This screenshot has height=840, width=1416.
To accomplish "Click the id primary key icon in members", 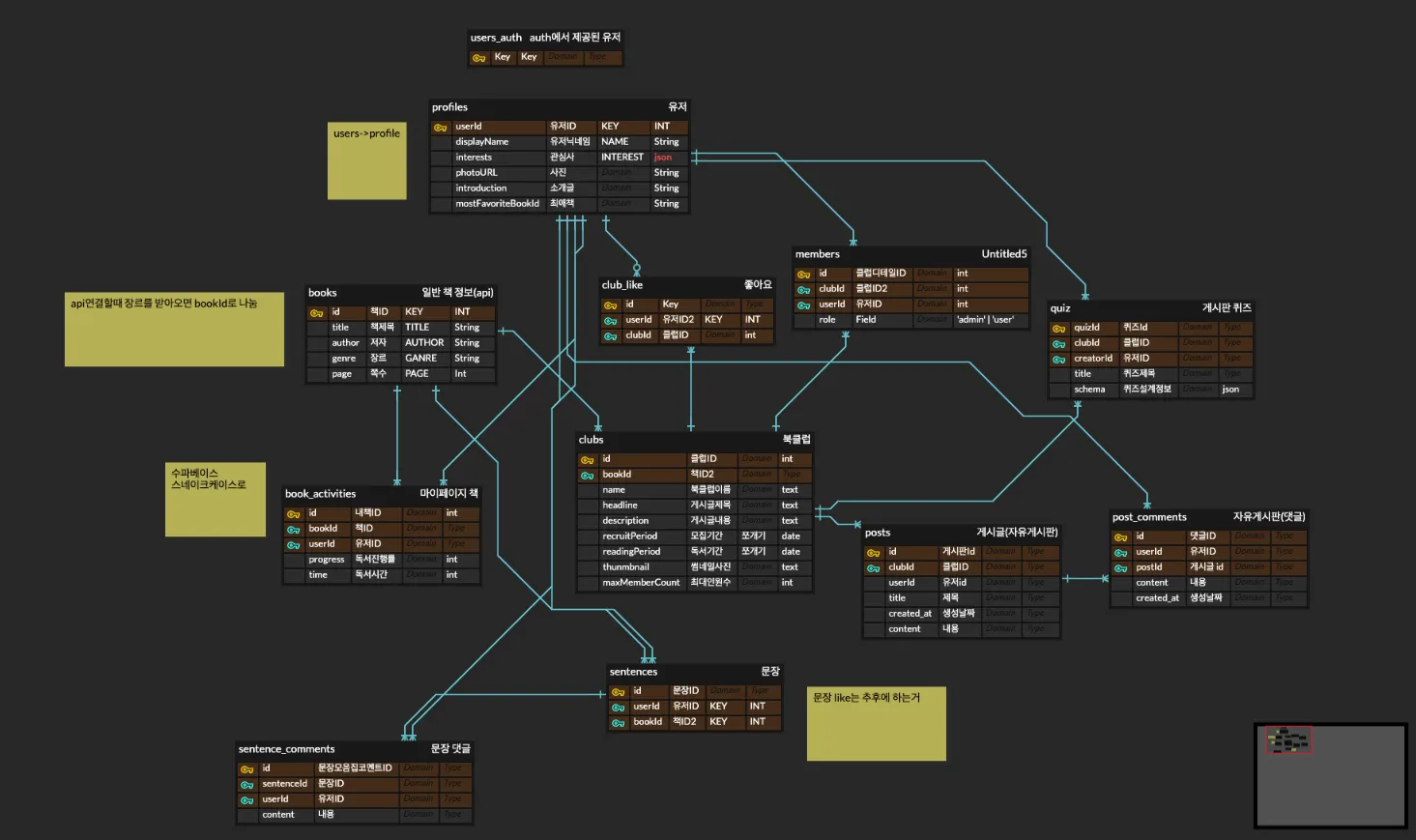I will (x=804, y=275).
